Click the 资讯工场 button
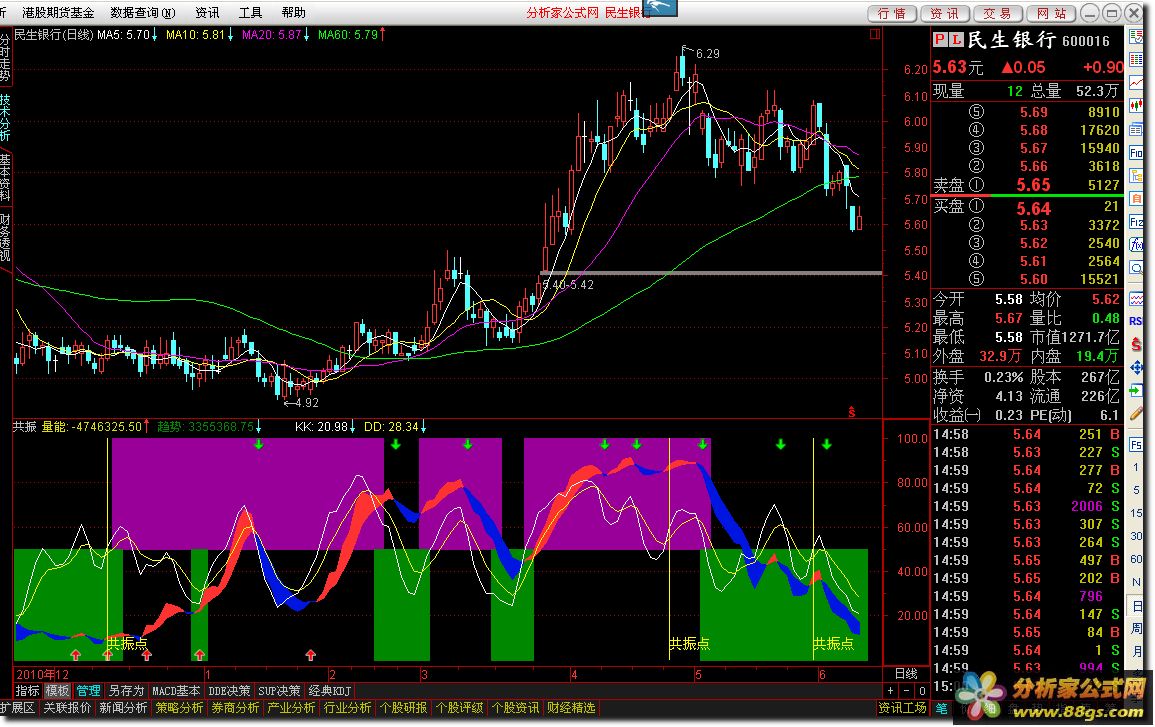This screenshot has height=727, width=1155. pos(902,708)
